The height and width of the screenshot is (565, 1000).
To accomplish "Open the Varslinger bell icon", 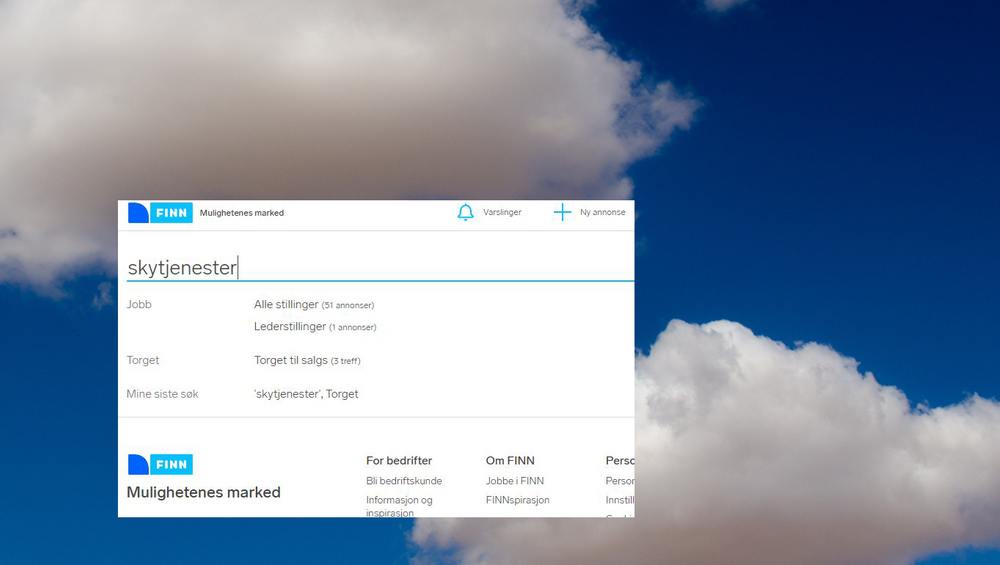I will pyautogui.click(x=466, y=212).
